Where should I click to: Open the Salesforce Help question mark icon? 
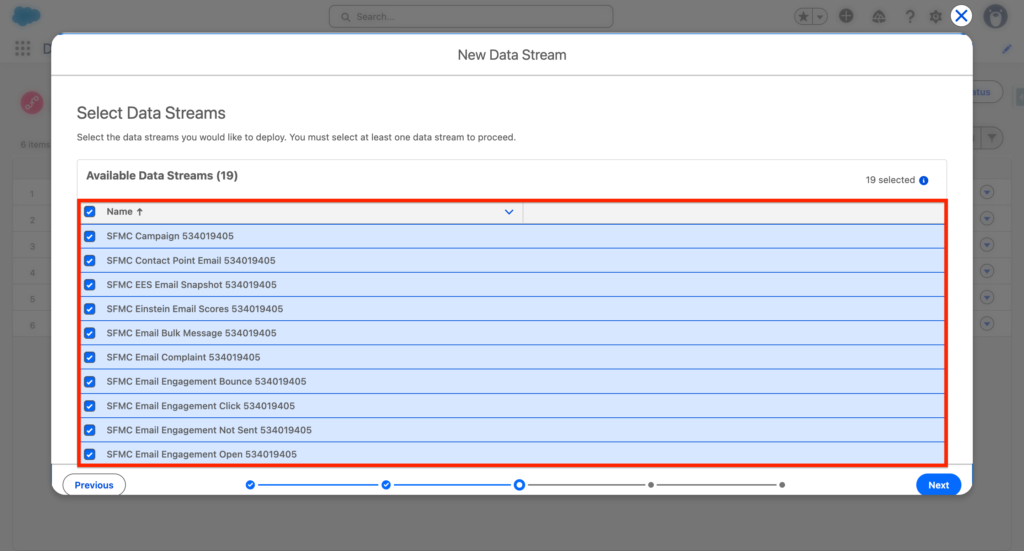coord(909,17)
